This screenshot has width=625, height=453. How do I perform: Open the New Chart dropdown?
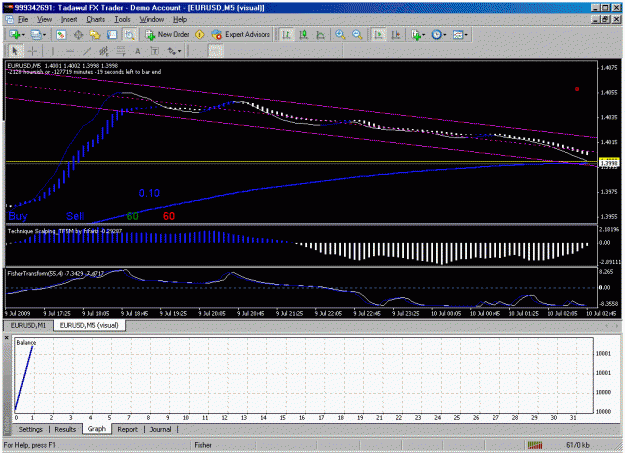tap(17, 35)
